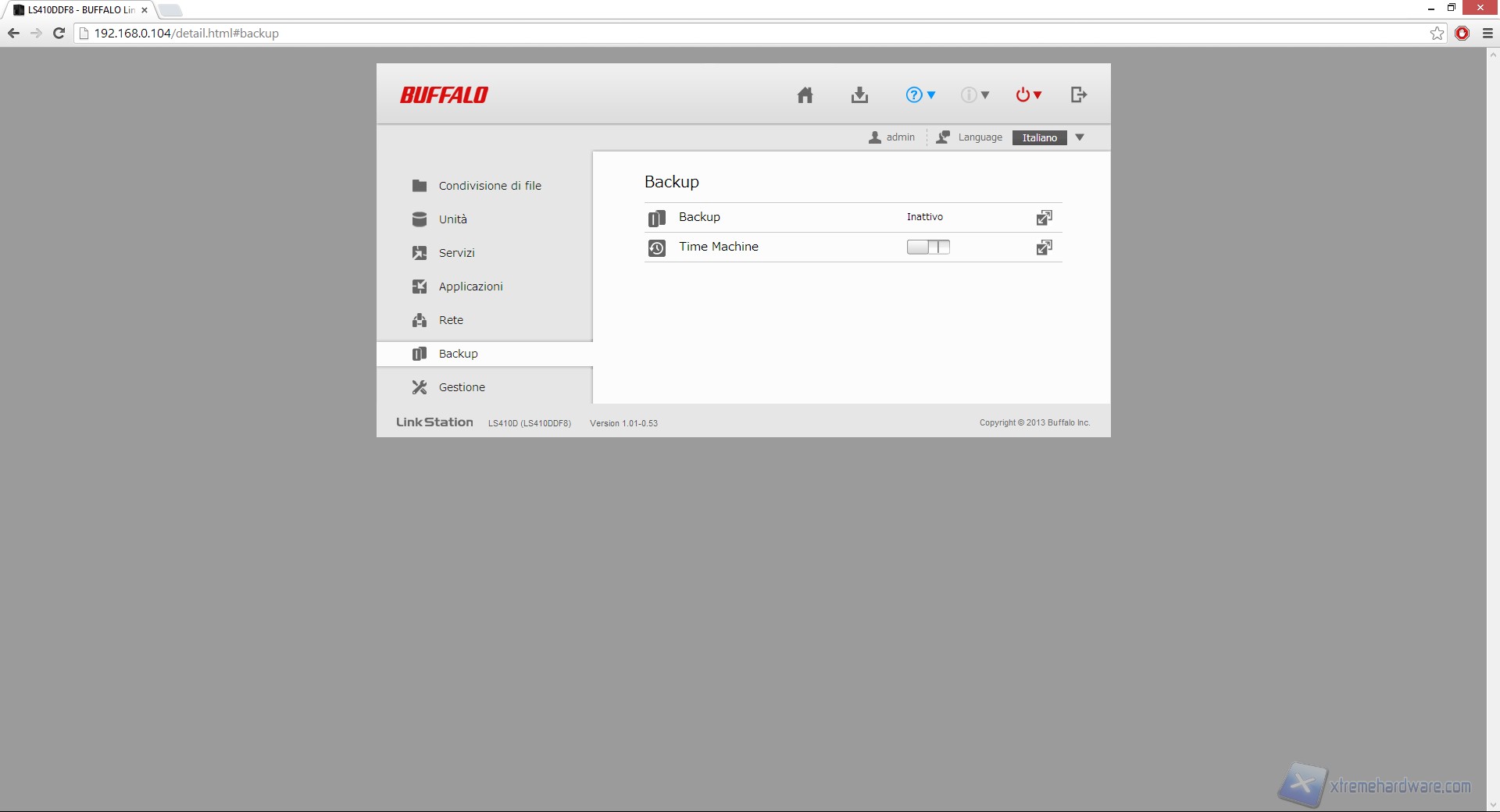Click the BUFFALO logo
Image resolution: width=1500 pixels, height=812 pixels.
point(444,95)
